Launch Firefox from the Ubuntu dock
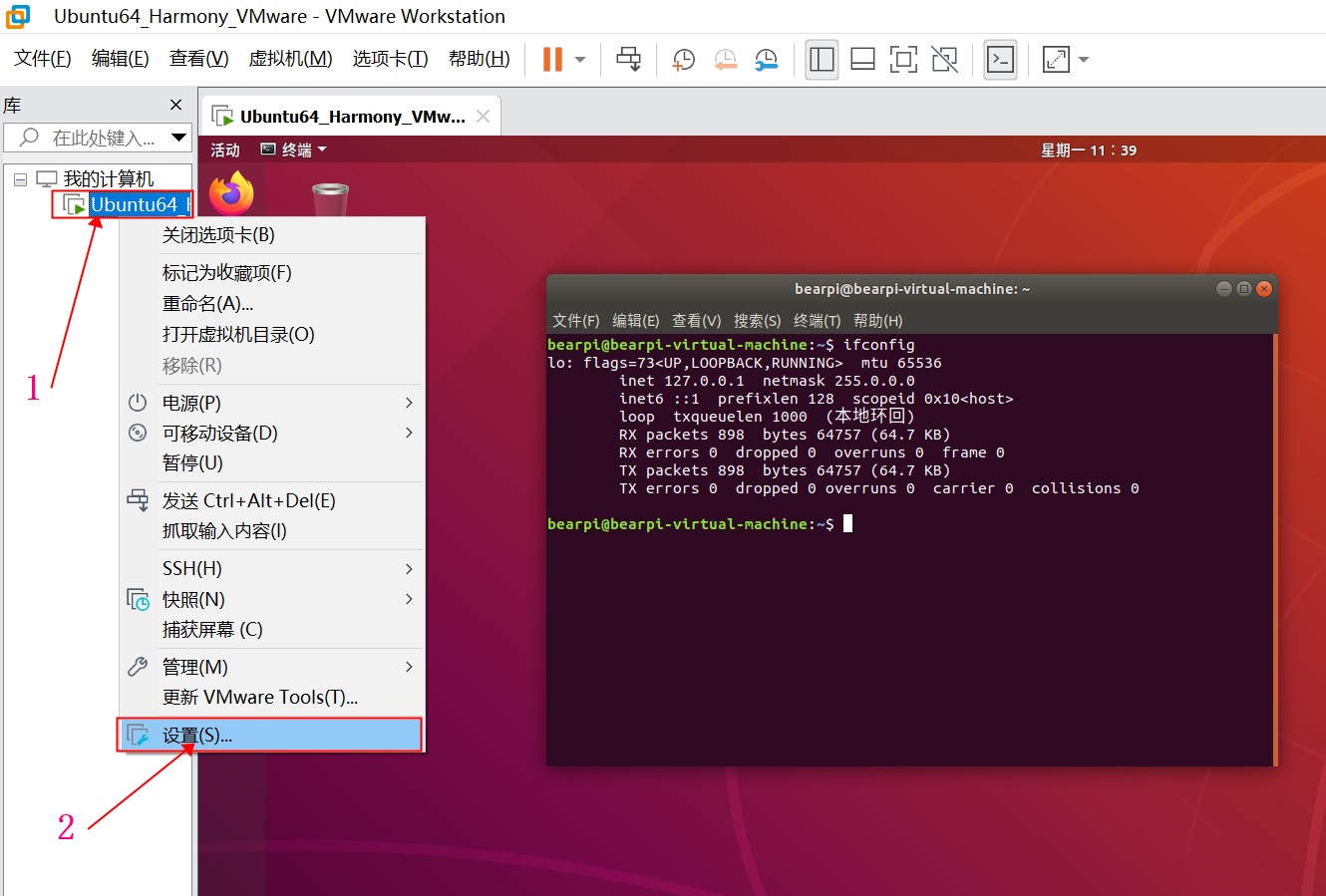Screen dimensions: 1326x896 click(231, 192)
